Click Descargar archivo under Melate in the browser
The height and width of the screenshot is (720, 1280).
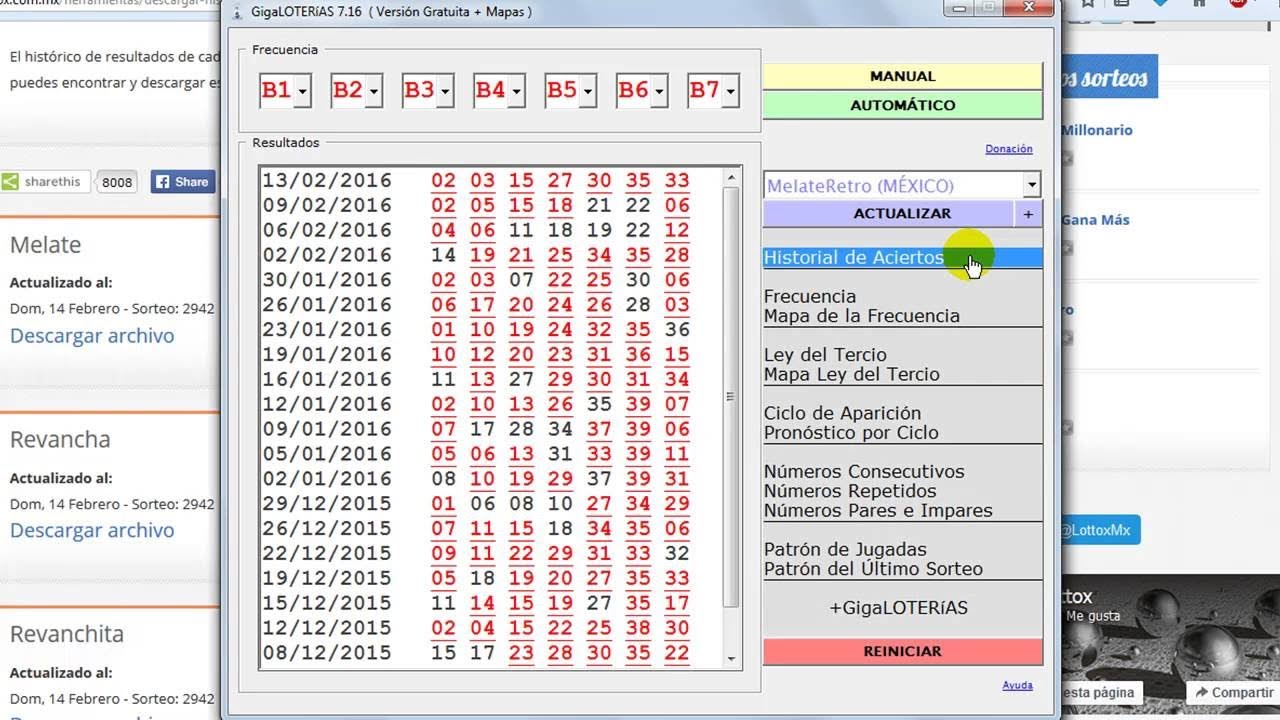tap(92, 336)
